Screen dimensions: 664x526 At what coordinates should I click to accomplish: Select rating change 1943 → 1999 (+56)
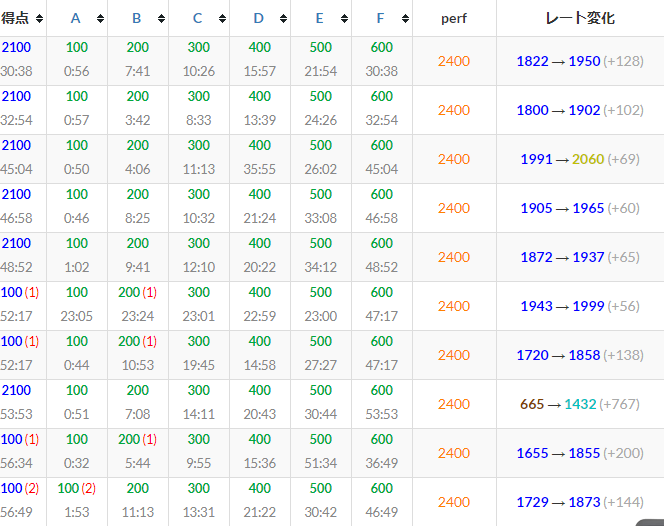(x=580, y=306)
